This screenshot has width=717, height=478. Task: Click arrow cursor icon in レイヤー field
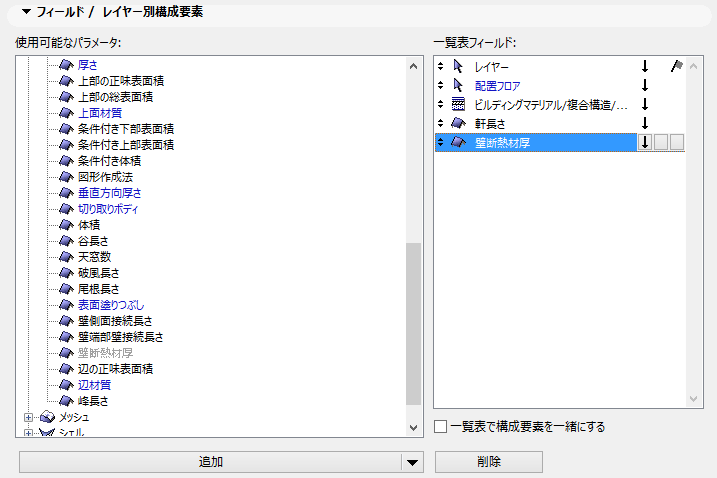458,67
